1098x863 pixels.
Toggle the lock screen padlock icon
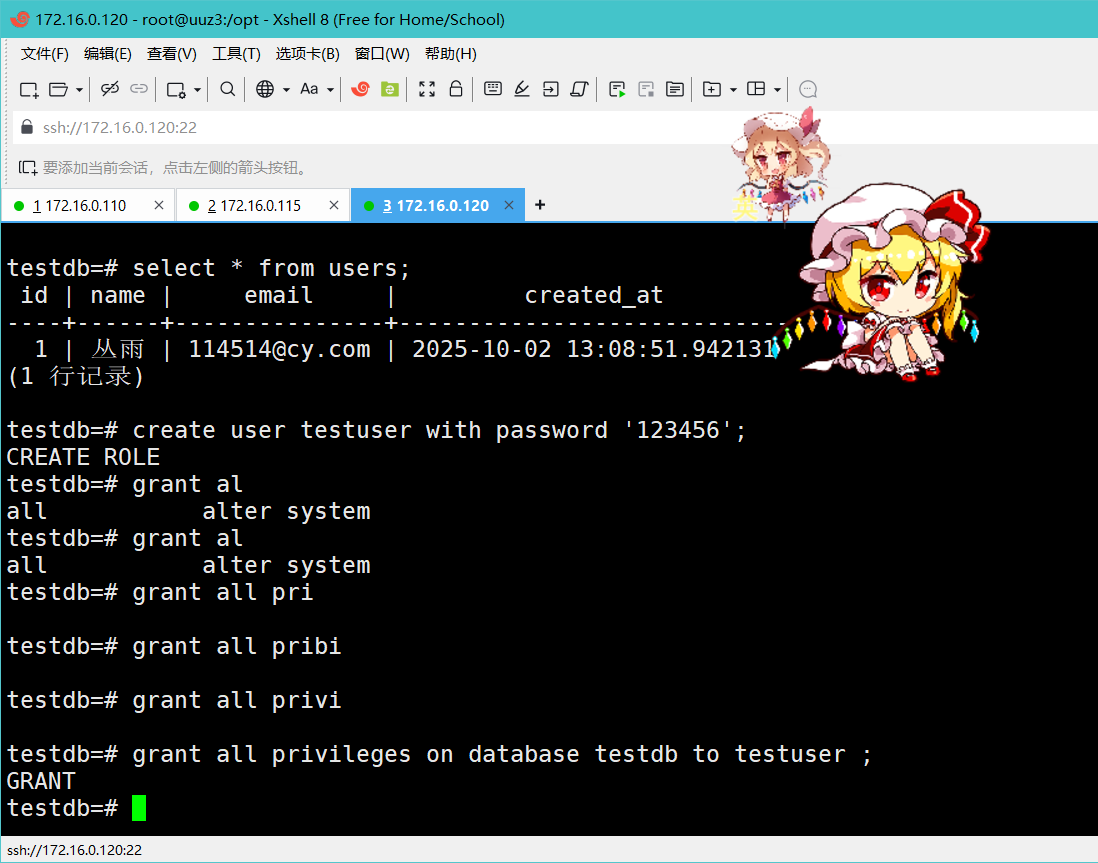(456, 88)
